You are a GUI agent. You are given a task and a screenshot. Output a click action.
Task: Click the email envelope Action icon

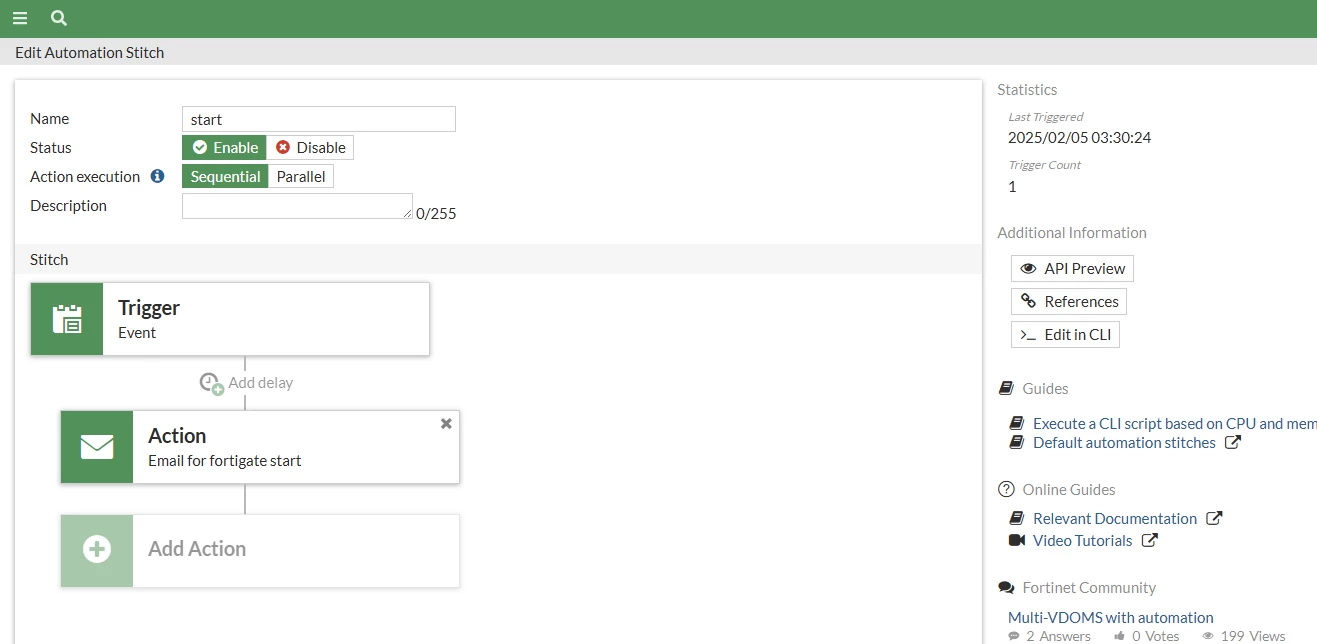click(x=97, y=447)
